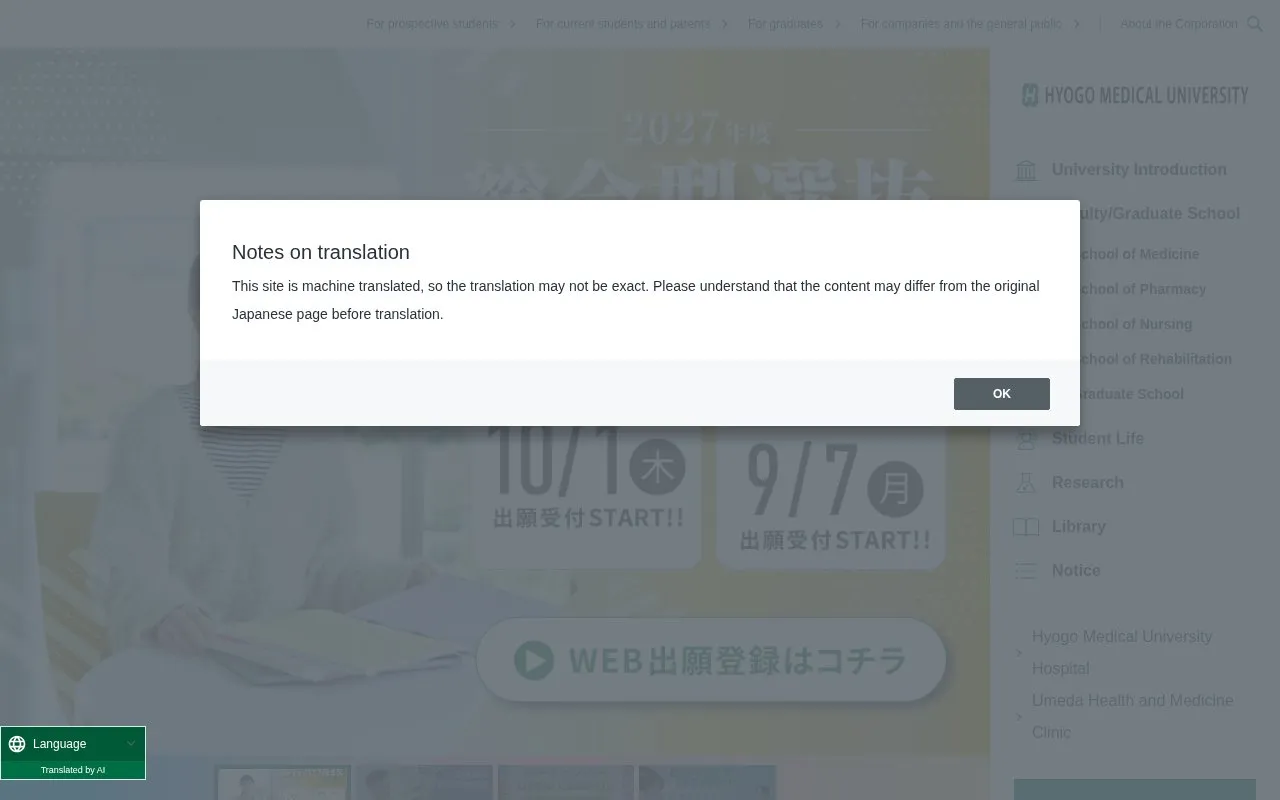Click OK in the translation notes dialog

tap(1001, 394)
